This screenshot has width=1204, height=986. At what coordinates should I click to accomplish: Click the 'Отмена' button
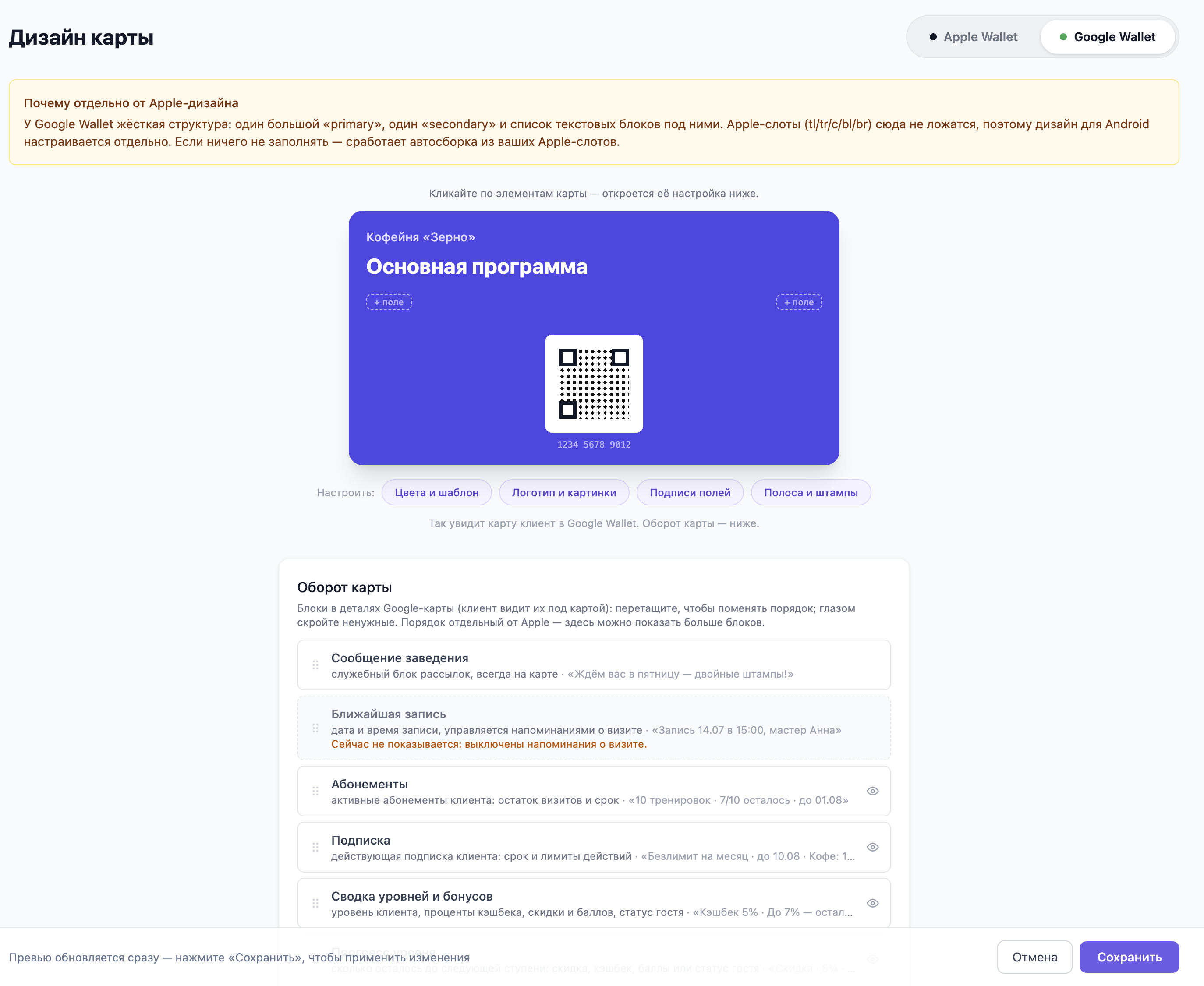coord(1035,957)
